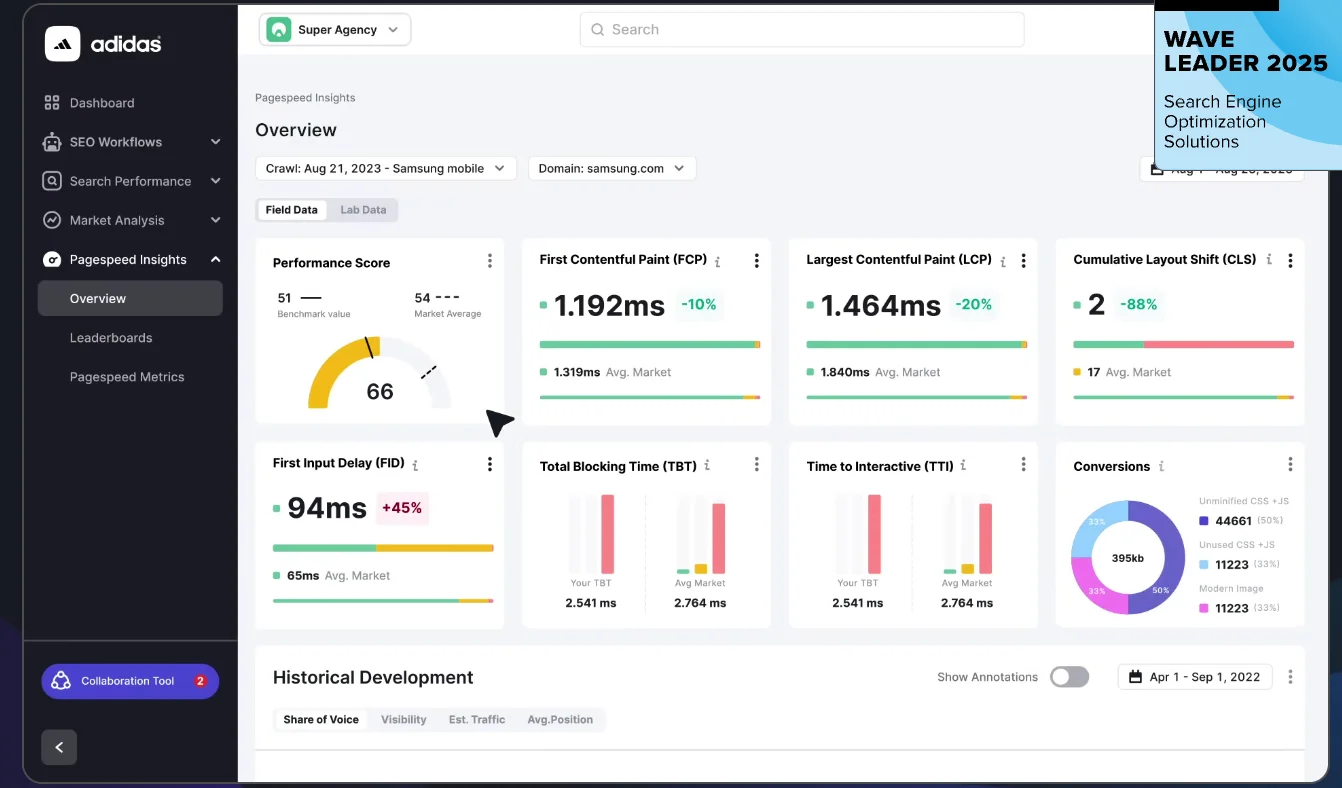Switch to the Lab Data toggle option

point(363,210)
